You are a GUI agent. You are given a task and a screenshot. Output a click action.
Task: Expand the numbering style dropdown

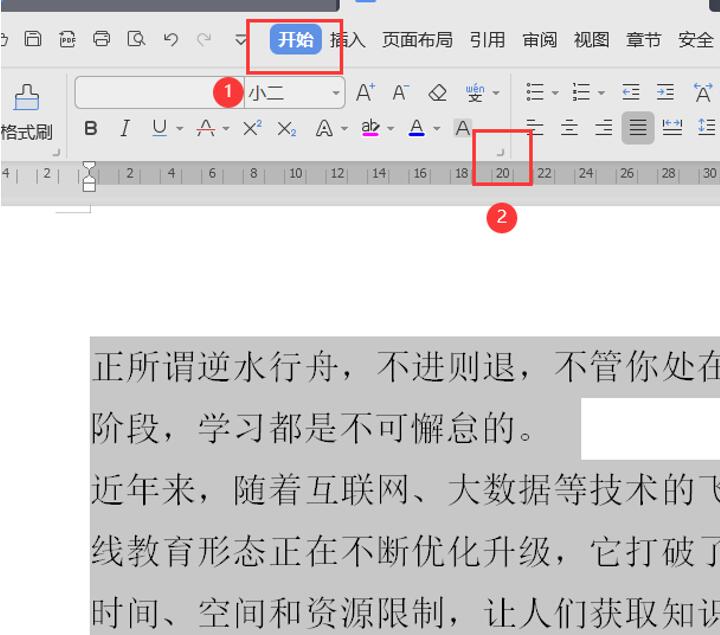point(602,93)
